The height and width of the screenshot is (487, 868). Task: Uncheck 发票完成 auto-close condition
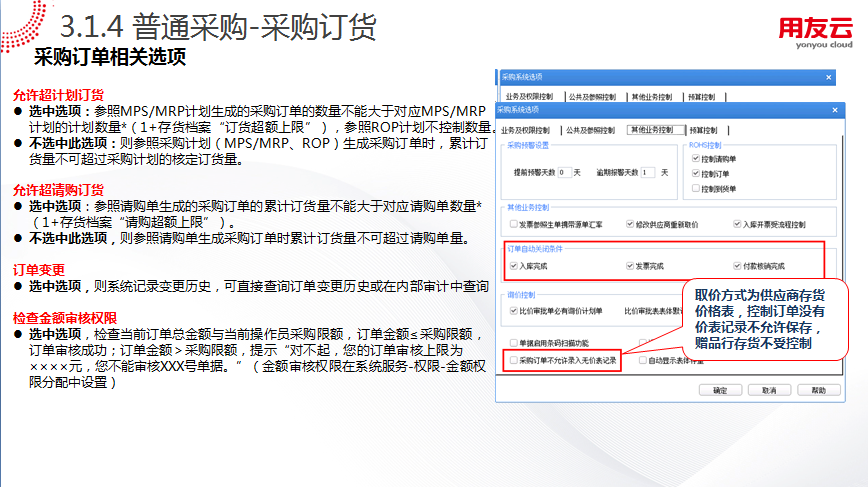click(x=628, y=266)
